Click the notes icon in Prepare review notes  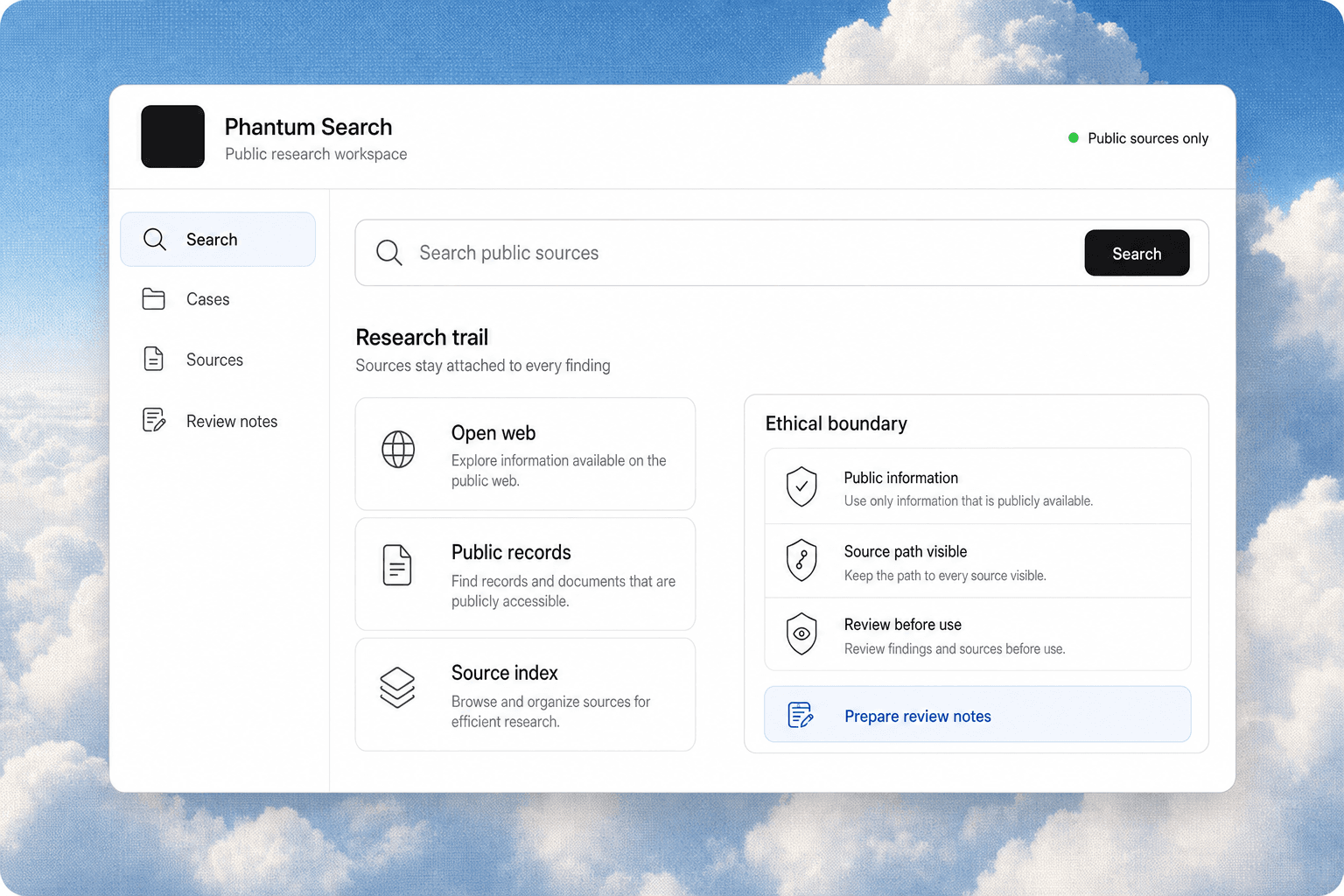[801, 715]
